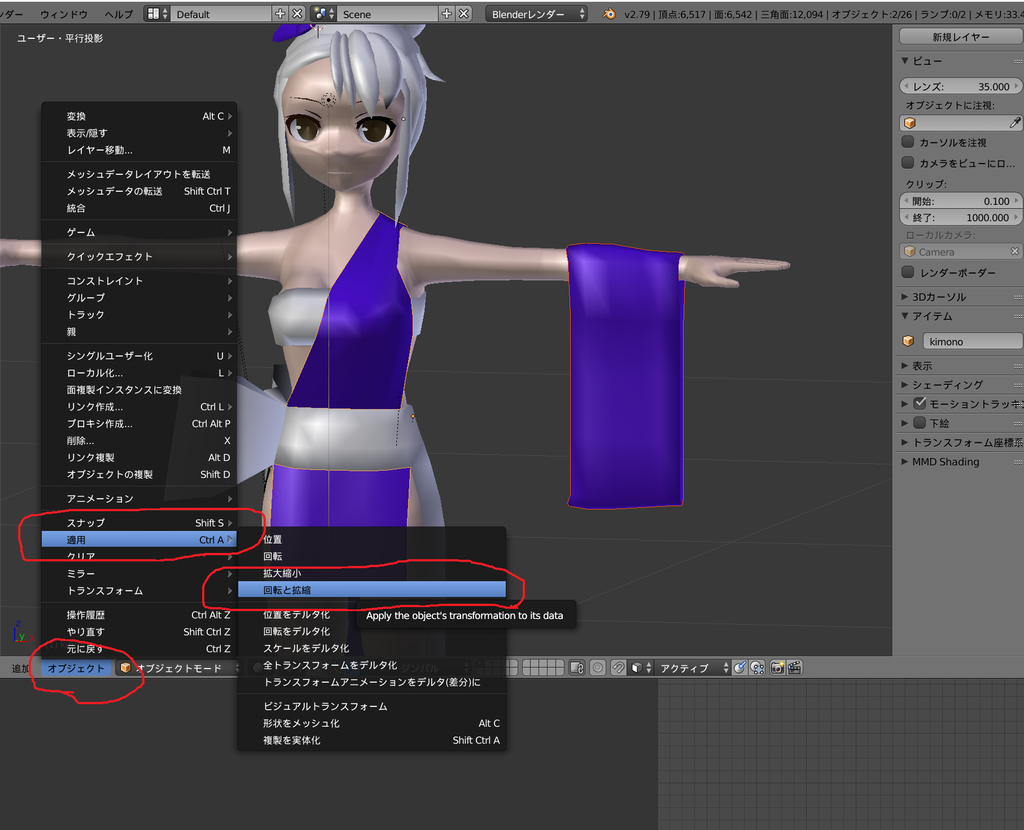This screenshot has width=1024, height=830.
Task: Collapse the ビュー panel
Action: point(905,61)
